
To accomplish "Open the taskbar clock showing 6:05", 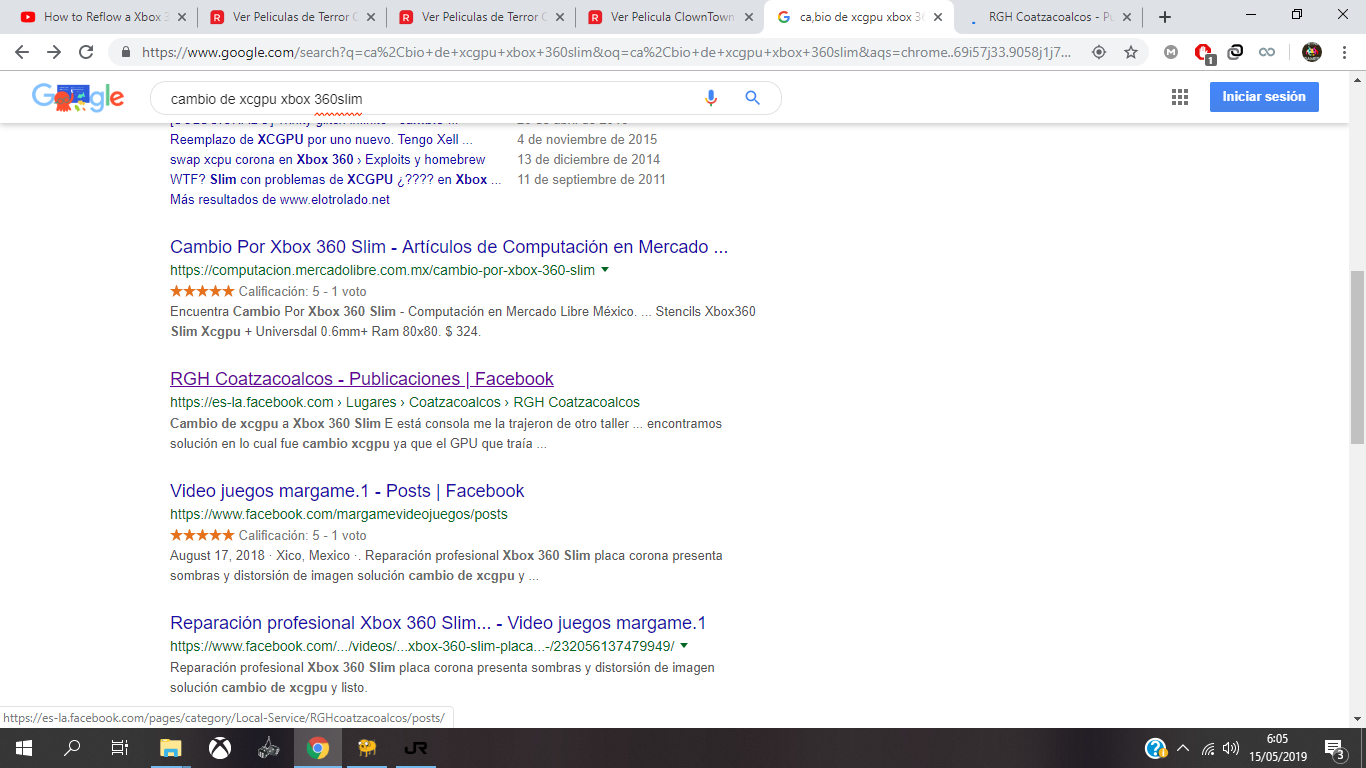I will point(1277,748).
